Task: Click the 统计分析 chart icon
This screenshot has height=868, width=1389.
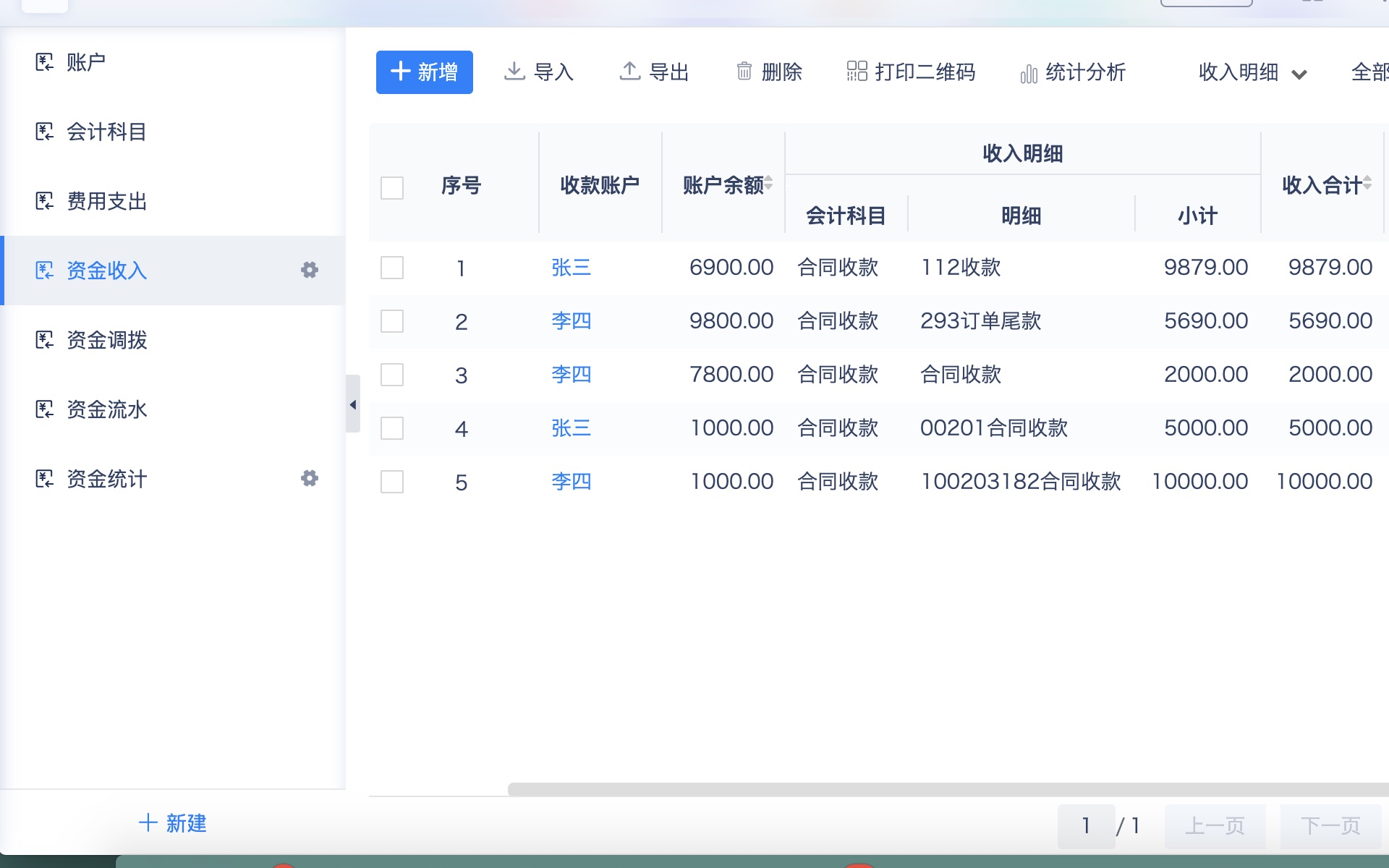Action: 1029,73
